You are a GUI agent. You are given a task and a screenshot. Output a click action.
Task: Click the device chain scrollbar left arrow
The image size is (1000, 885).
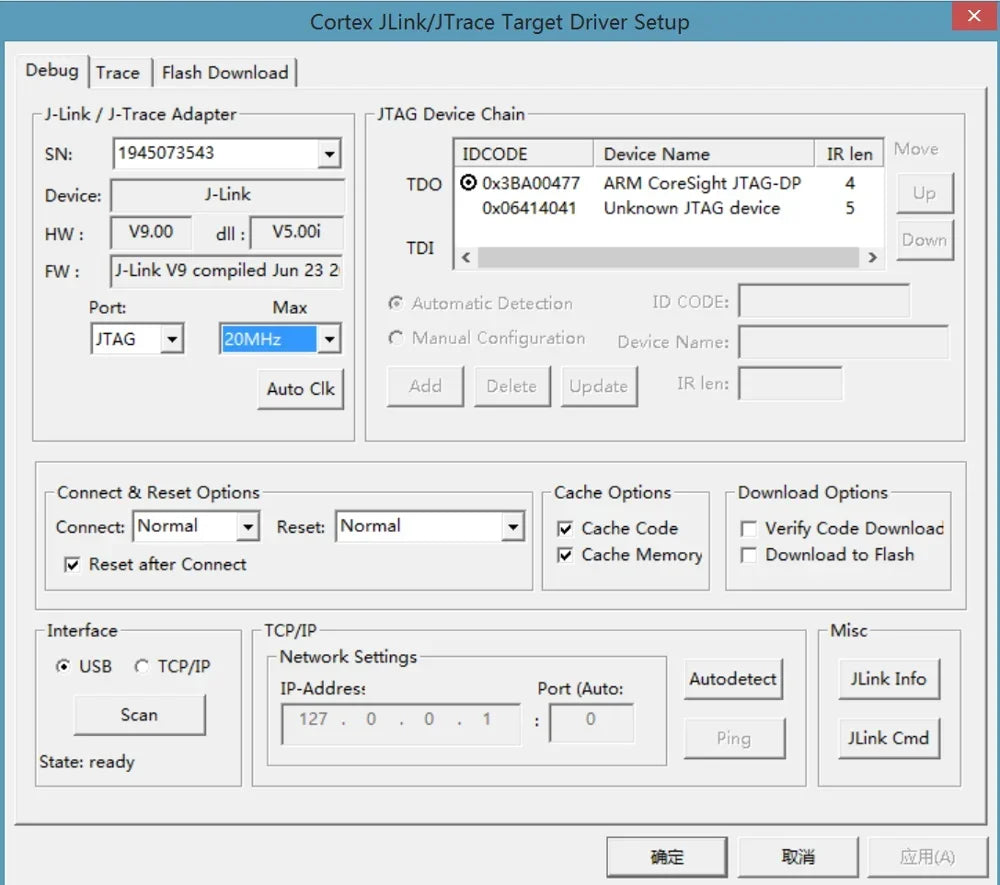click(x=466, y=258)
